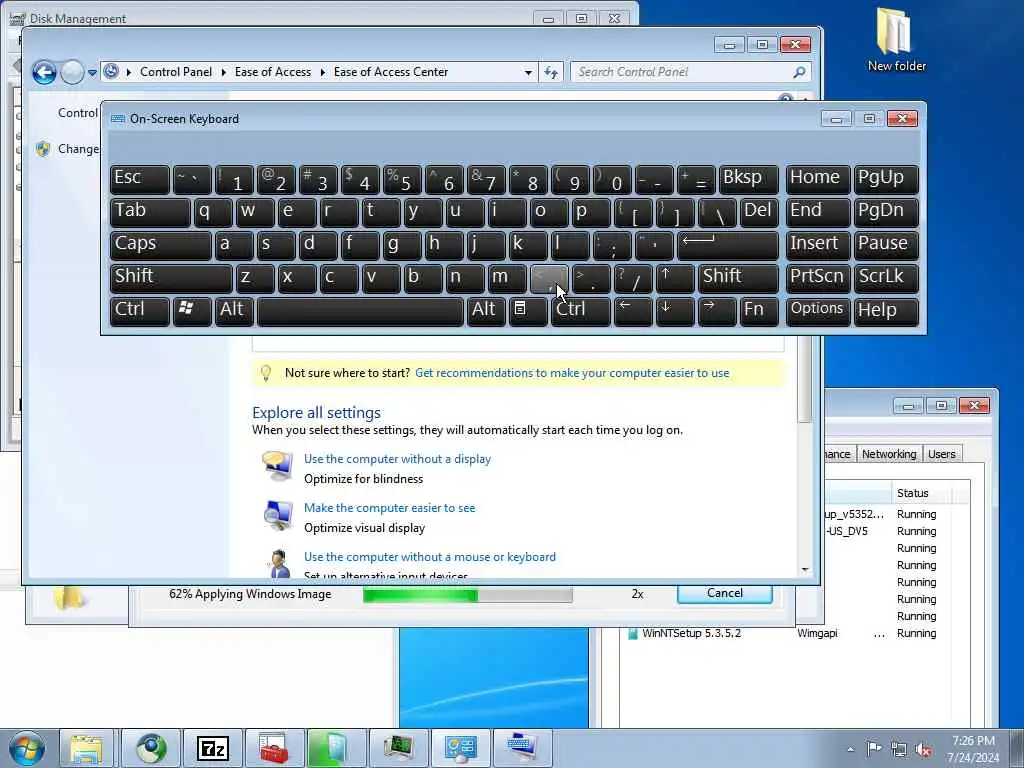The width and height of the screenshot is (1024, 768).
Task: Select the New folder desktop icon
Action: [x=896, y=39]
